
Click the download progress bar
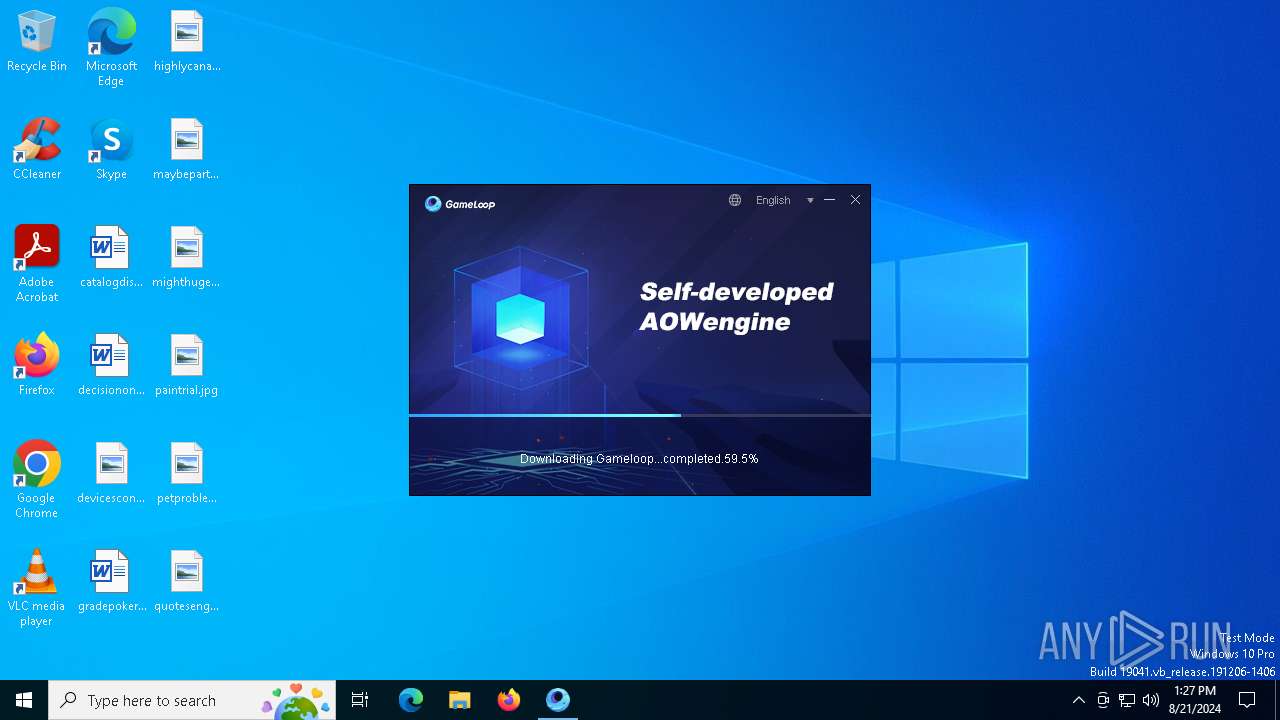pos(640,415)
